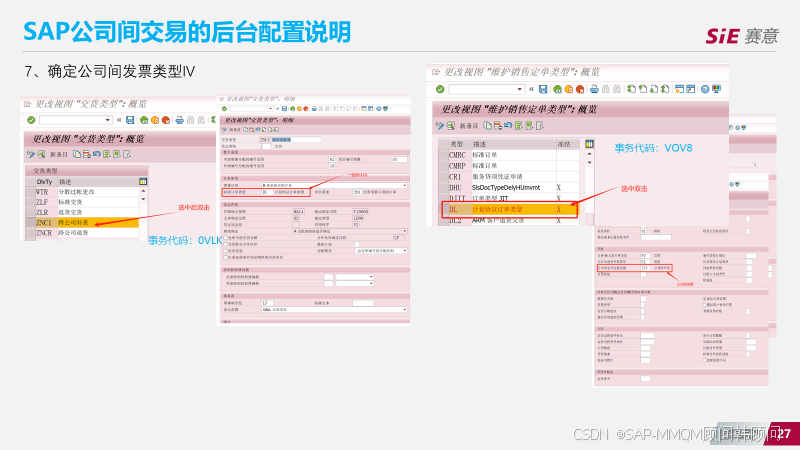Click the 交货类型 field containing ZNC1 in details
The width and height of the screenshot is (800, 450).
tap(265, 139)
